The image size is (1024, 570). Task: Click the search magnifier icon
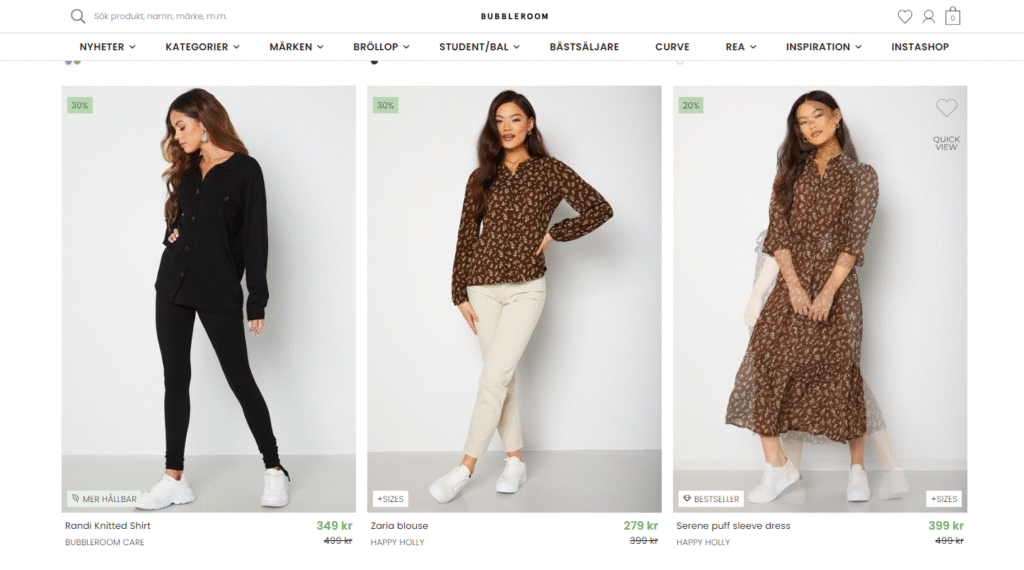coord(78,16)
